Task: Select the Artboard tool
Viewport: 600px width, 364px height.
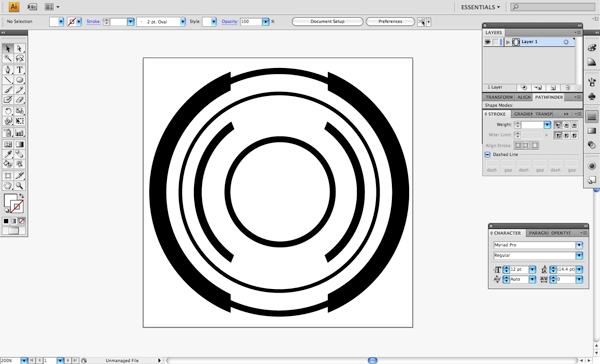Action: point(8,176)
